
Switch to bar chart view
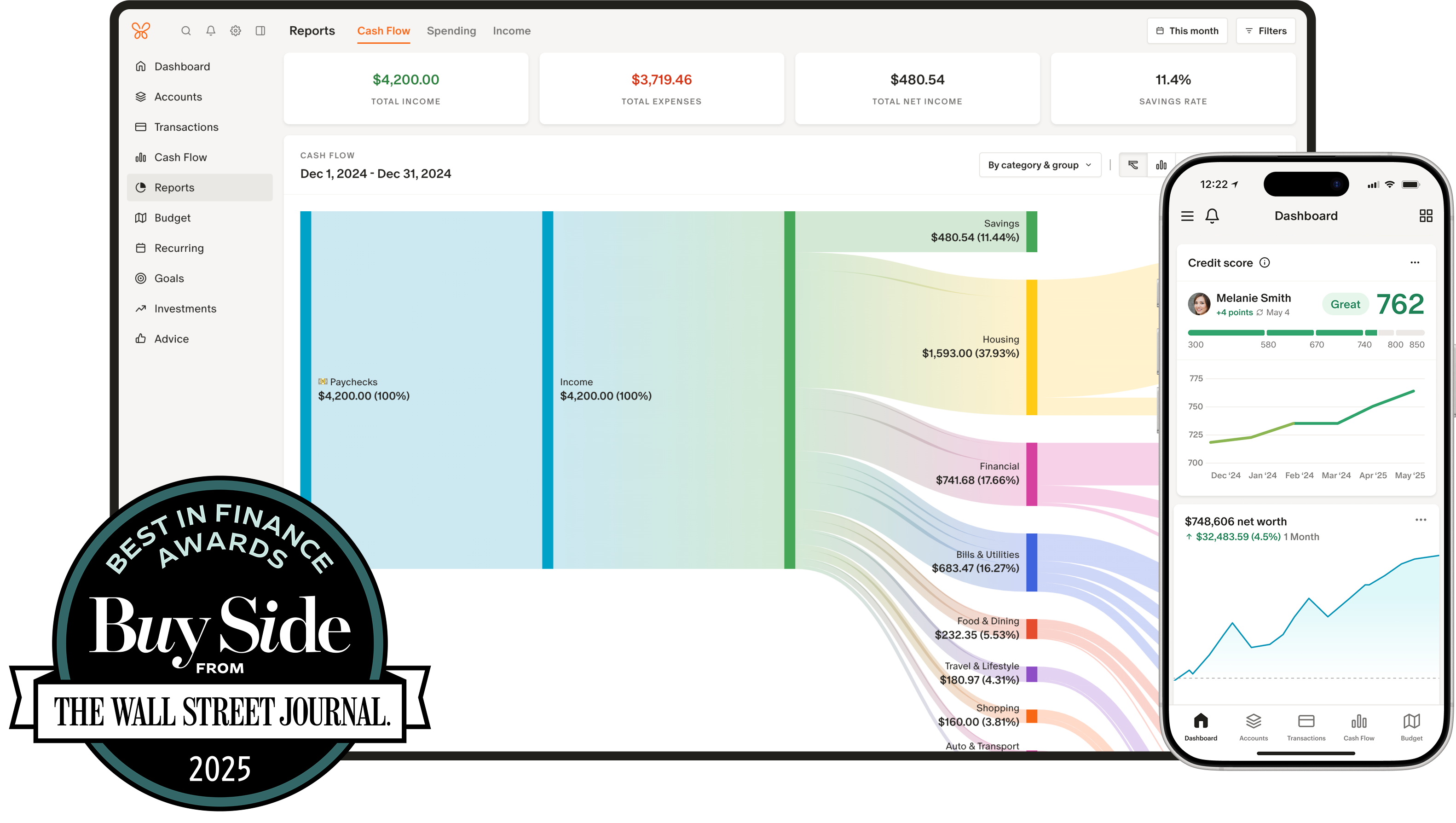[x=1161, y=165]
